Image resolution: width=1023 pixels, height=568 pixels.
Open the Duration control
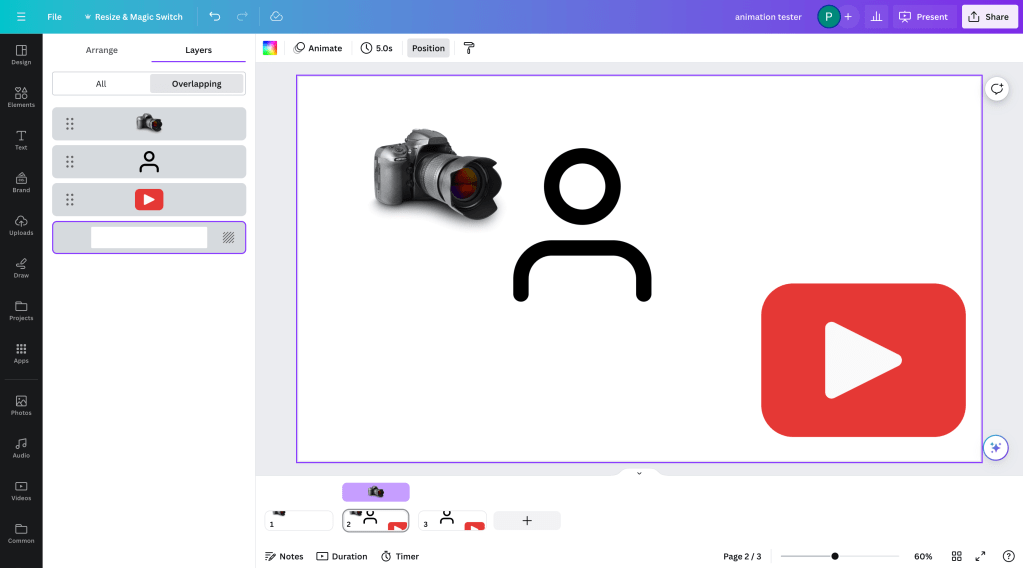coord(342,556)
